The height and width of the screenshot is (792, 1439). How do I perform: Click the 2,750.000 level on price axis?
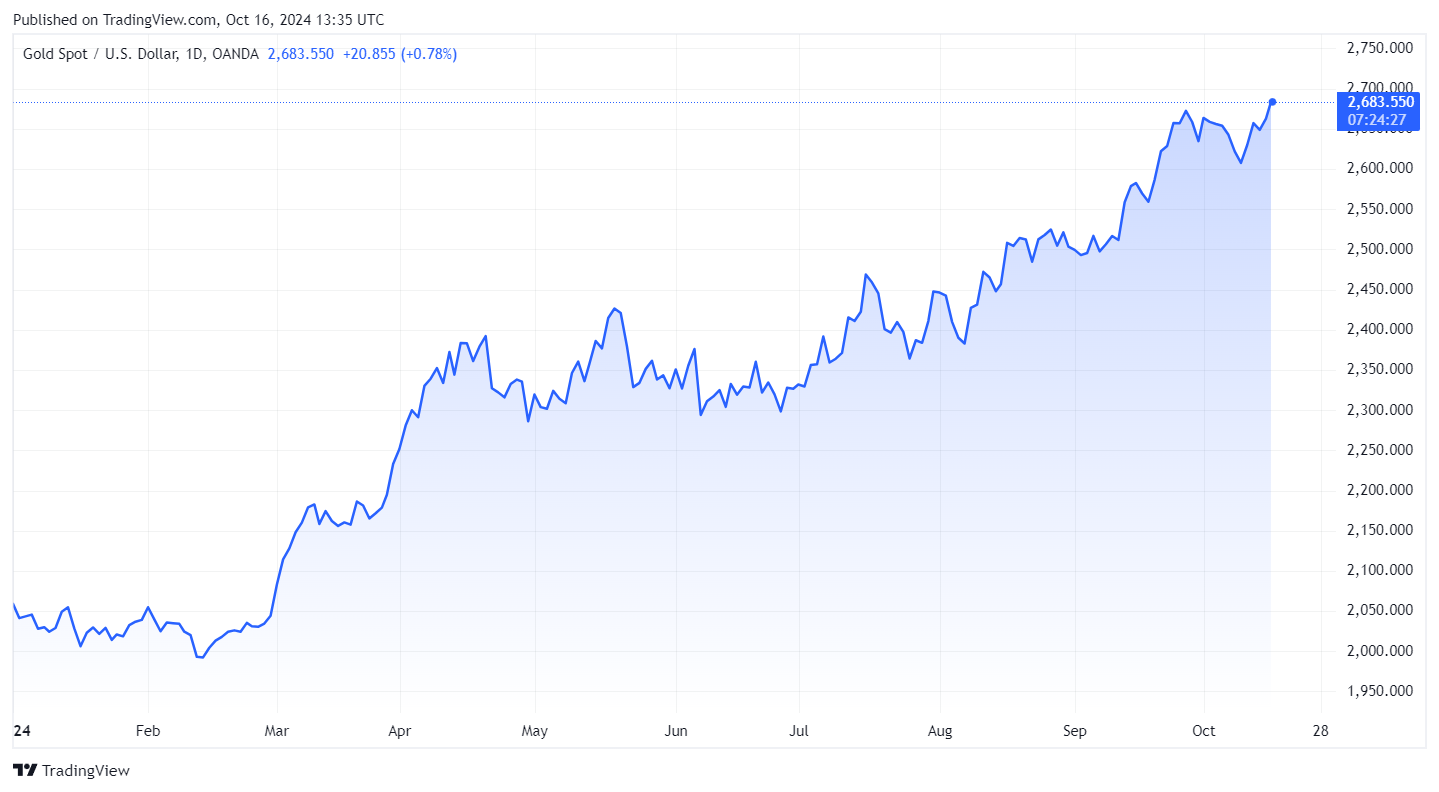tap(1380, 48)
